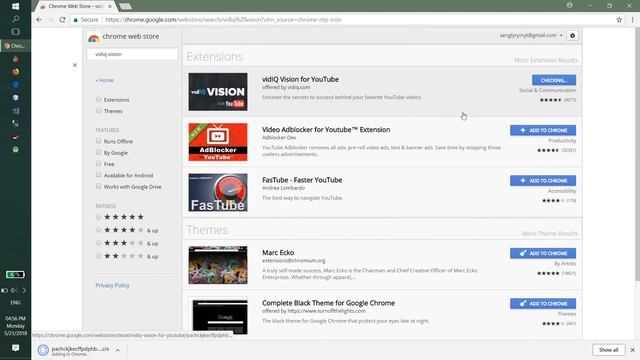Open a new browser tab
The width and height of the screenshot is (640, 360).
125,6
